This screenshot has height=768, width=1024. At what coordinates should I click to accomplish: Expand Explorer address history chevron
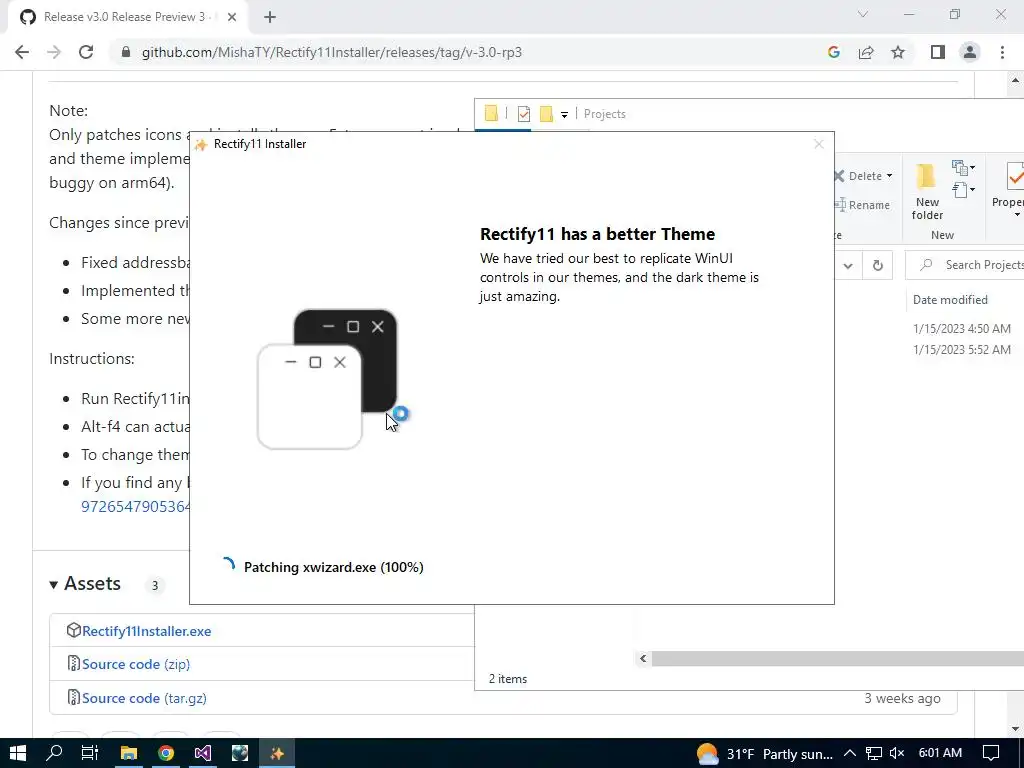848,265
